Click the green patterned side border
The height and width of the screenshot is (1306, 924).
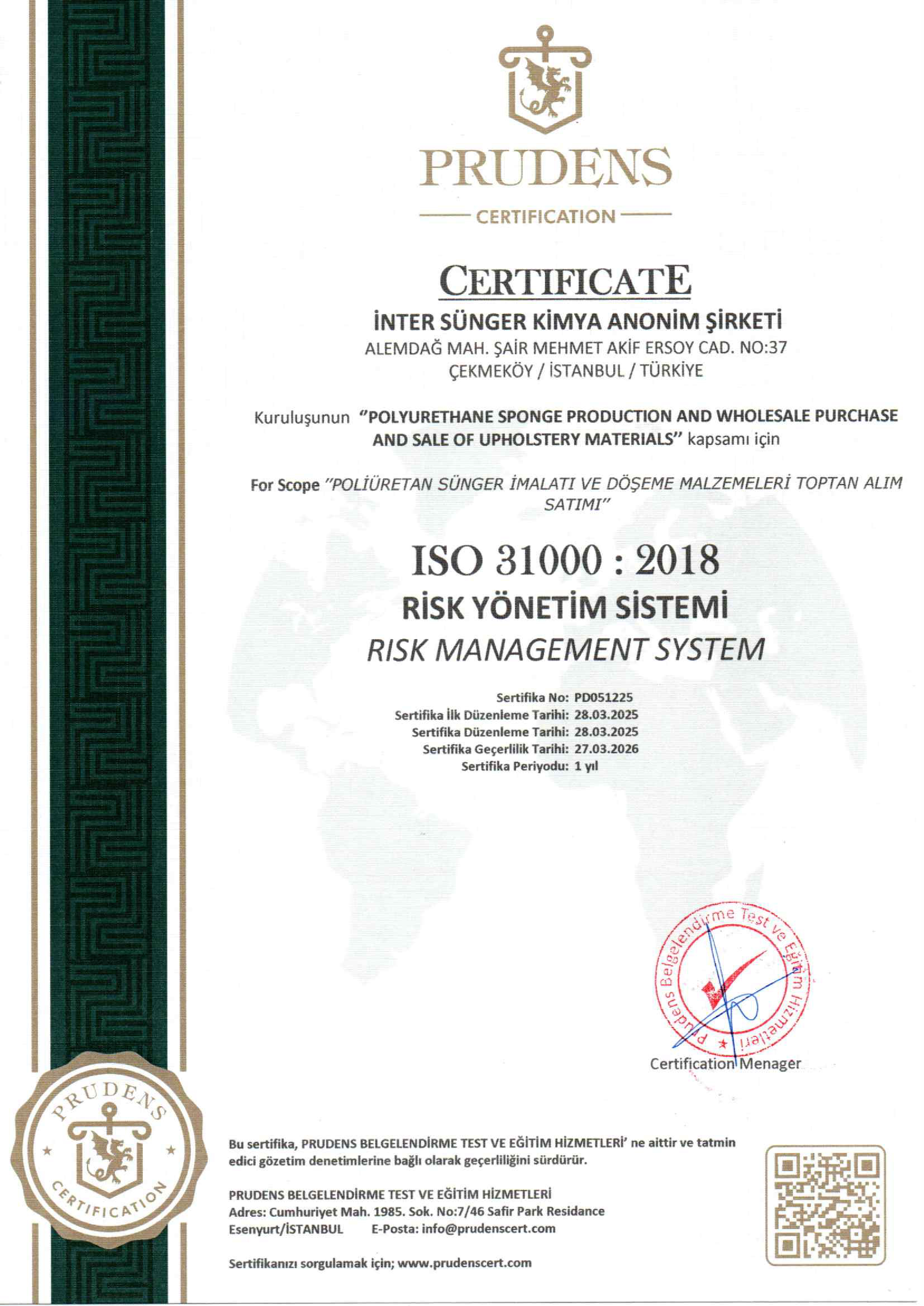108,512
